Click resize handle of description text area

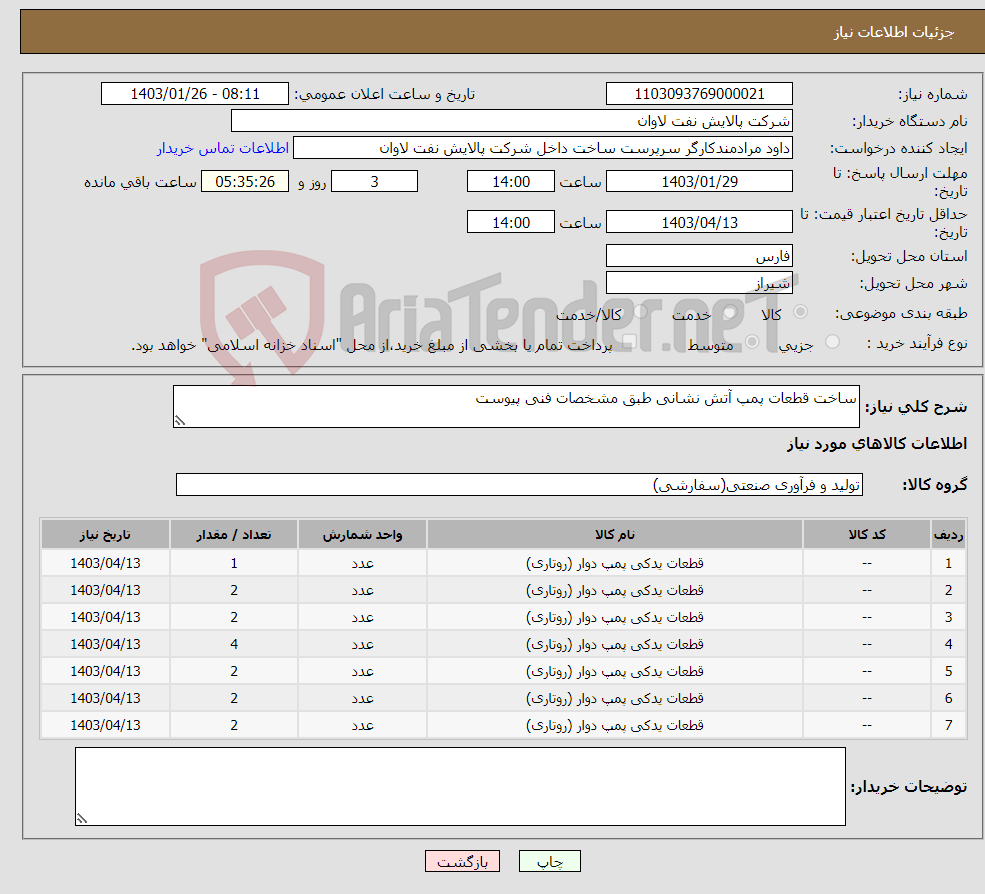coord(180,421)
